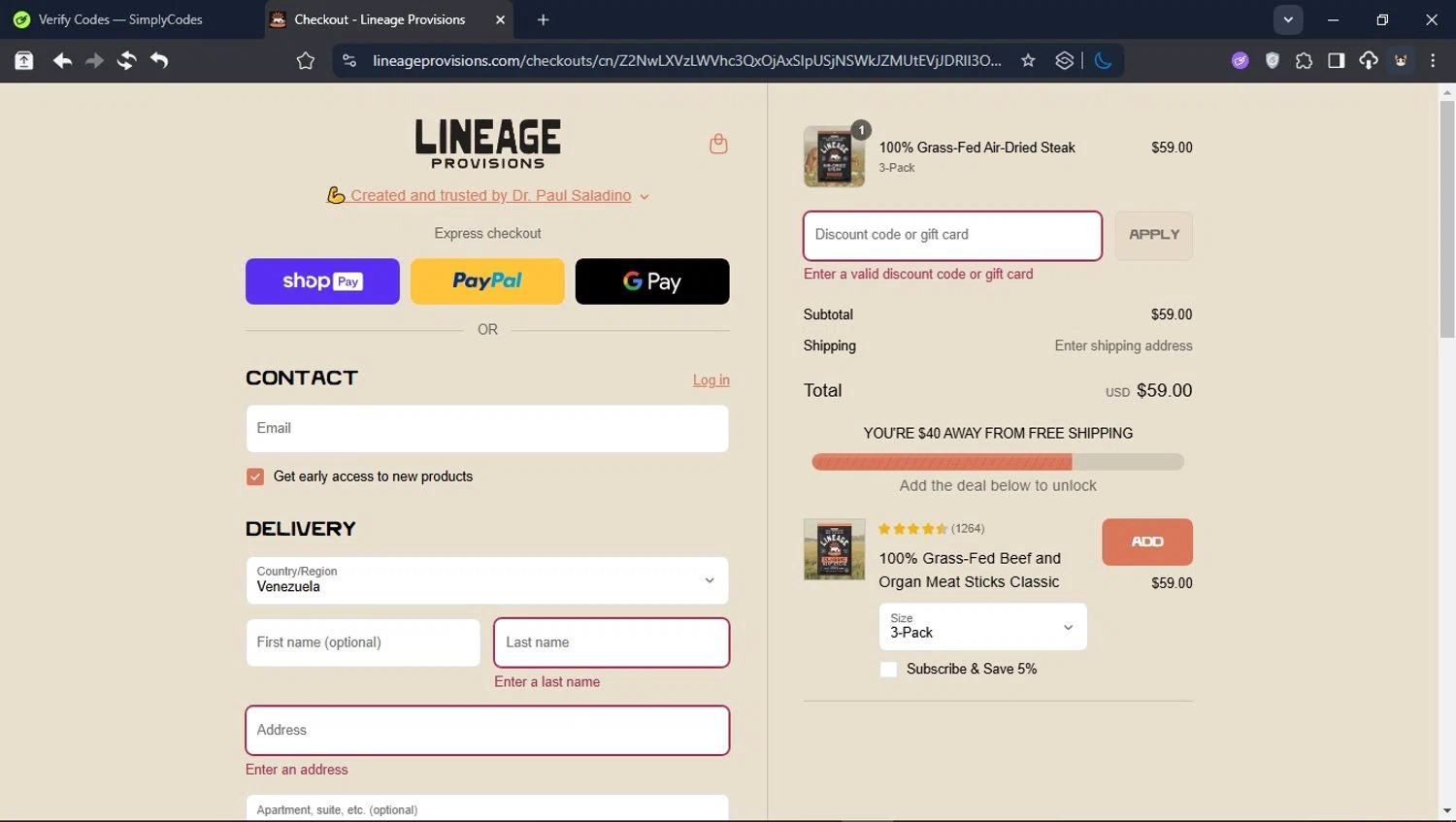Screen dimensions: 1456x822
Task: Click the Lineage Provisions logo
Action: 487,144
